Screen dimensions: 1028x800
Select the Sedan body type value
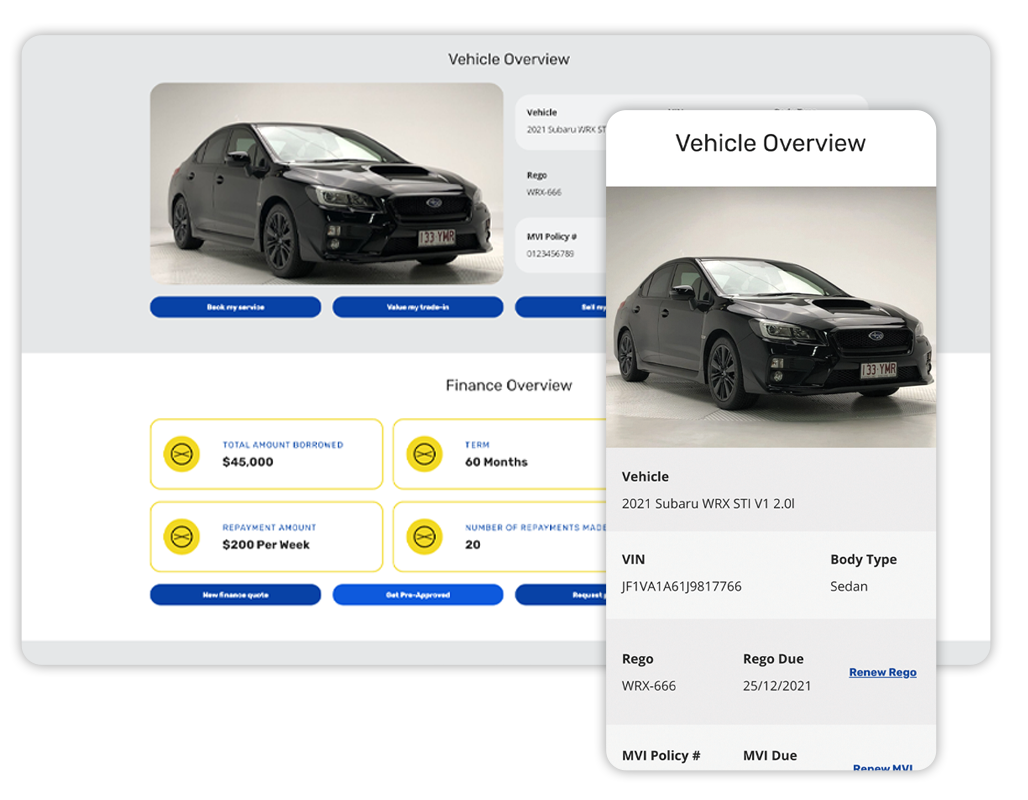click(848, 586)
